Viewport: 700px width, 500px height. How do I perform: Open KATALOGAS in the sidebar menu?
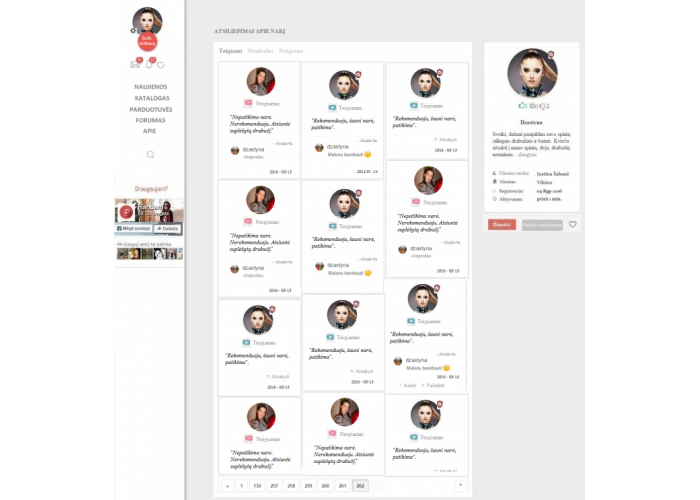152,98
